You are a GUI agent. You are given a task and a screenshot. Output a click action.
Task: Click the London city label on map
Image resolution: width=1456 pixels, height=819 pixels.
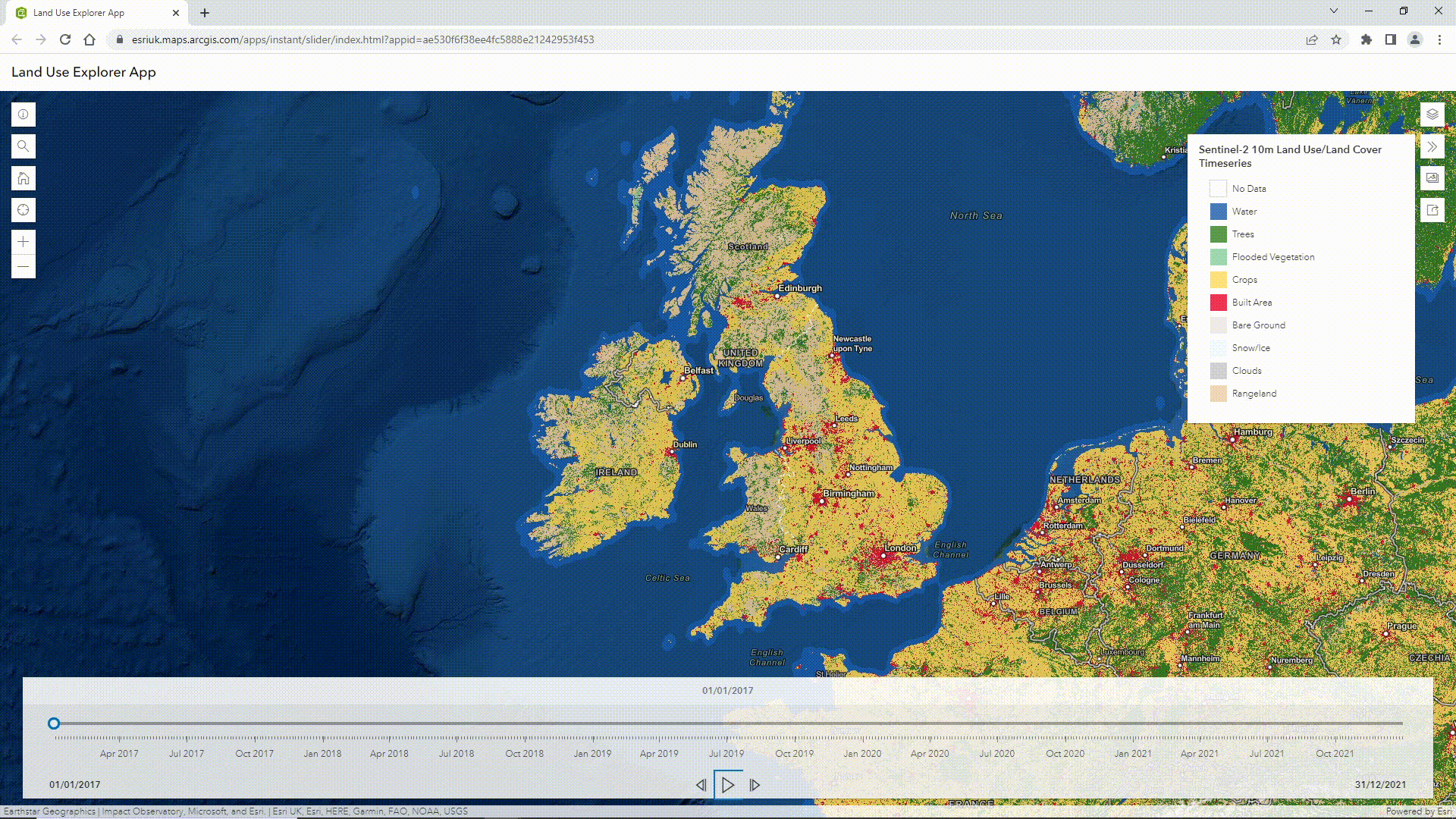coord(901,548)
